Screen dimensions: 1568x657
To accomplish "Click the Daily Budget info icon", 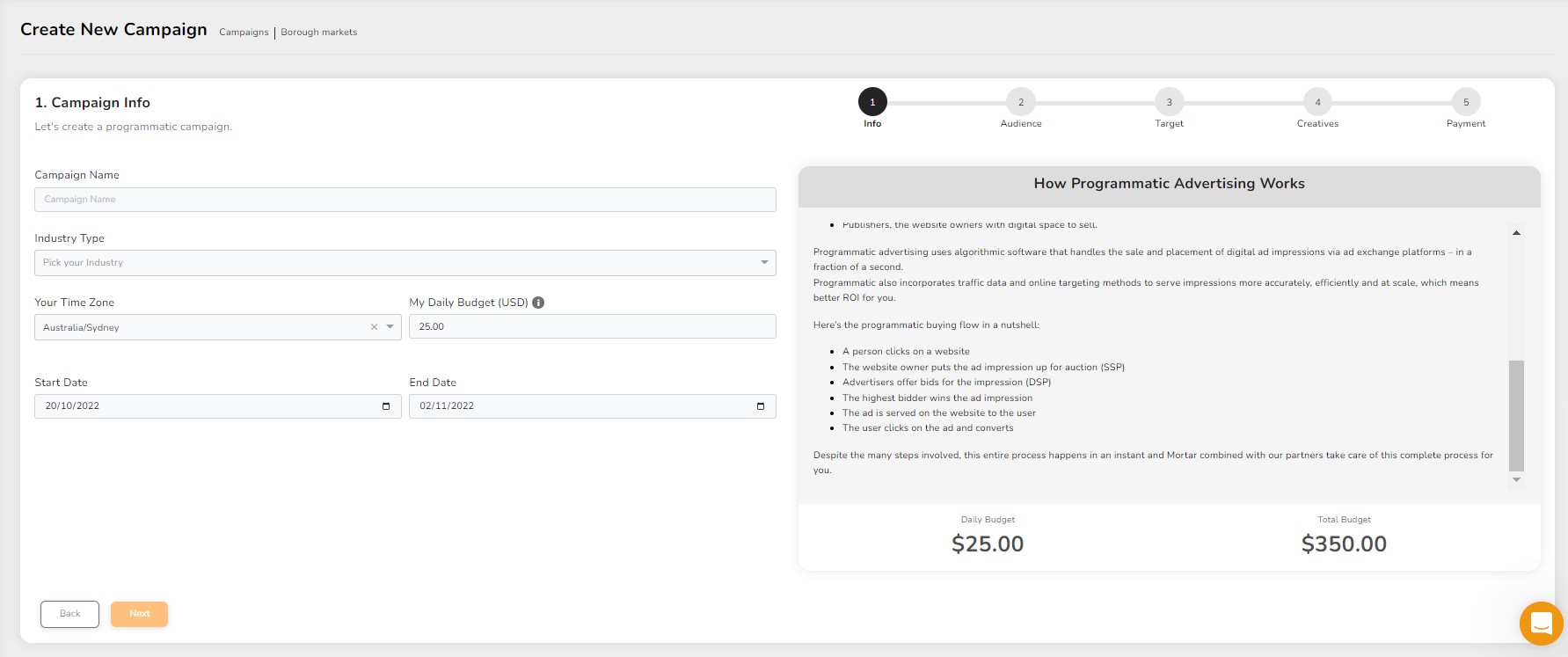I will [x=538, y=303].
